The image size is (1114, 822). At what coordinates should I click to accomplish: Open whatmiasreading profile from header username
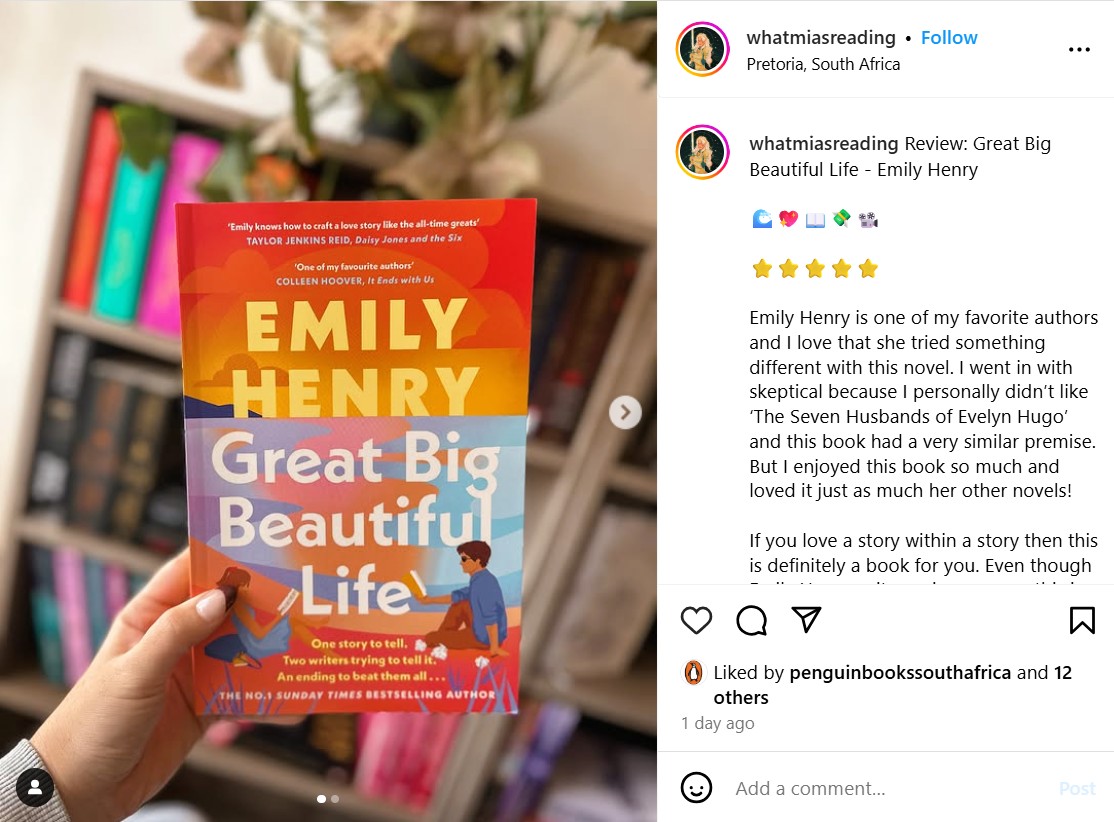(x=821, y=38)
